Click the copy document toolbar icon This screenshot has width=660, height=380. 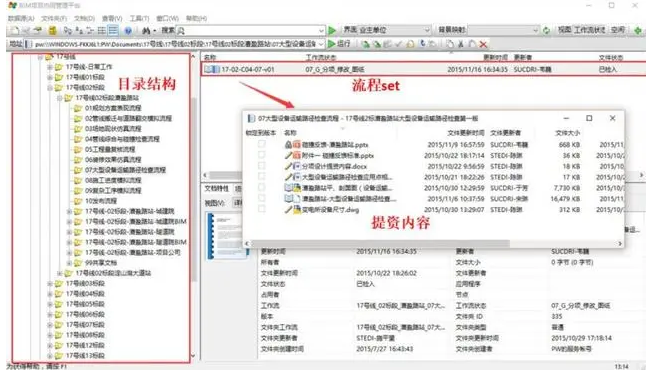point(450,44)
